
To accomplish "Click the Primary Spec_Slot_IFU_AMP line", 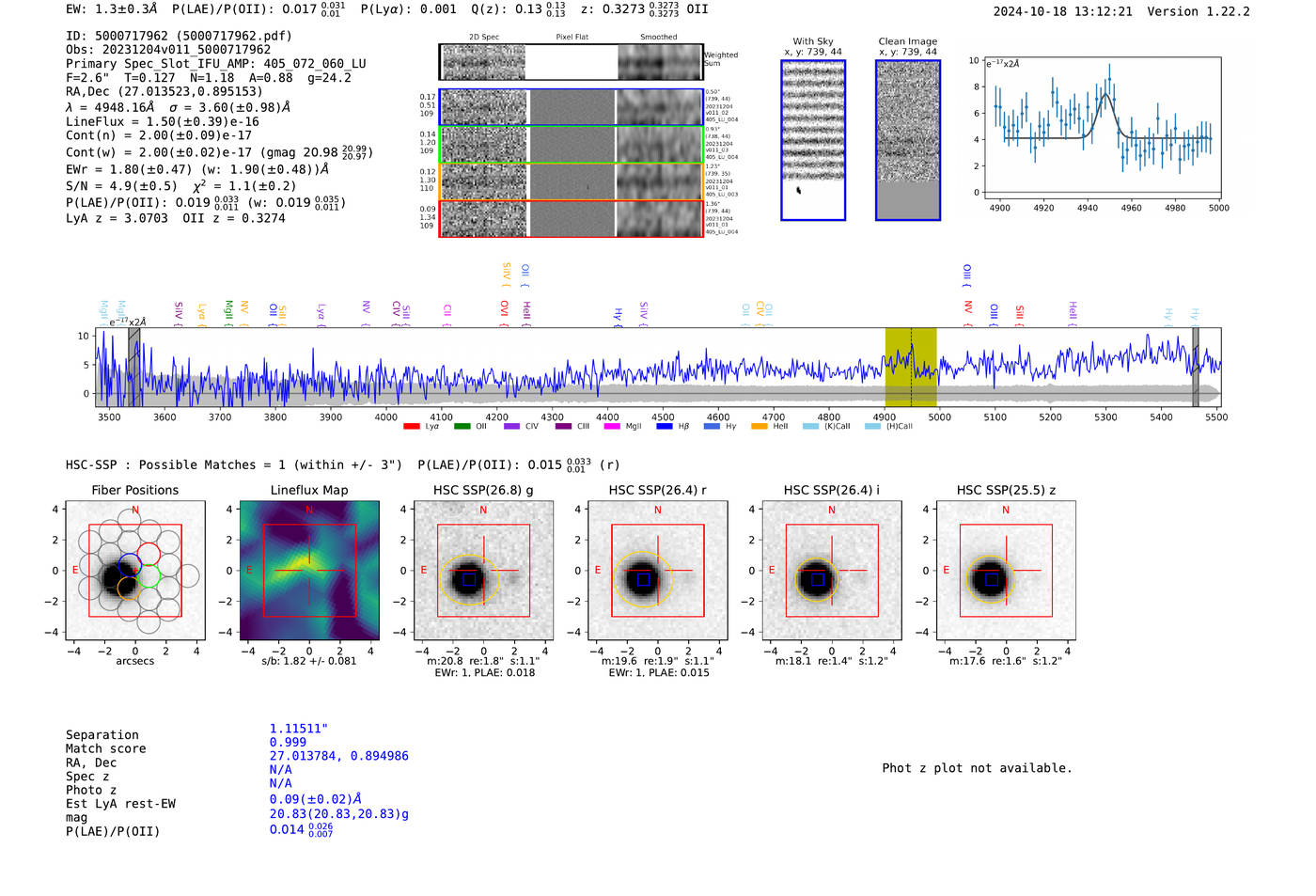I will click(x=216, y=64).
